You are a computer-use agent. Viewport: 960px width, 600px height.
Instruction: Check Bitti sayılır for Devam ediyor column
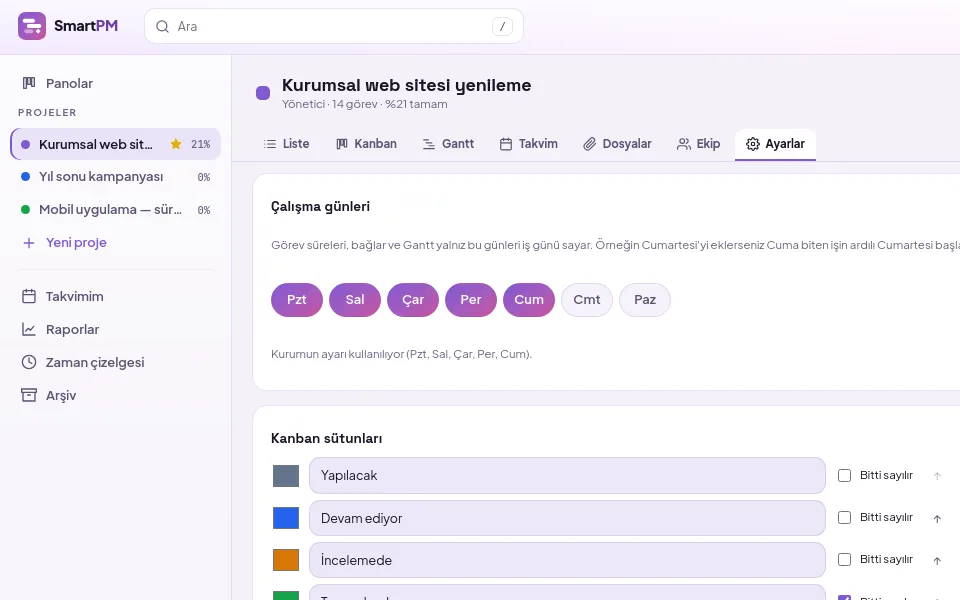coord(844,517)
